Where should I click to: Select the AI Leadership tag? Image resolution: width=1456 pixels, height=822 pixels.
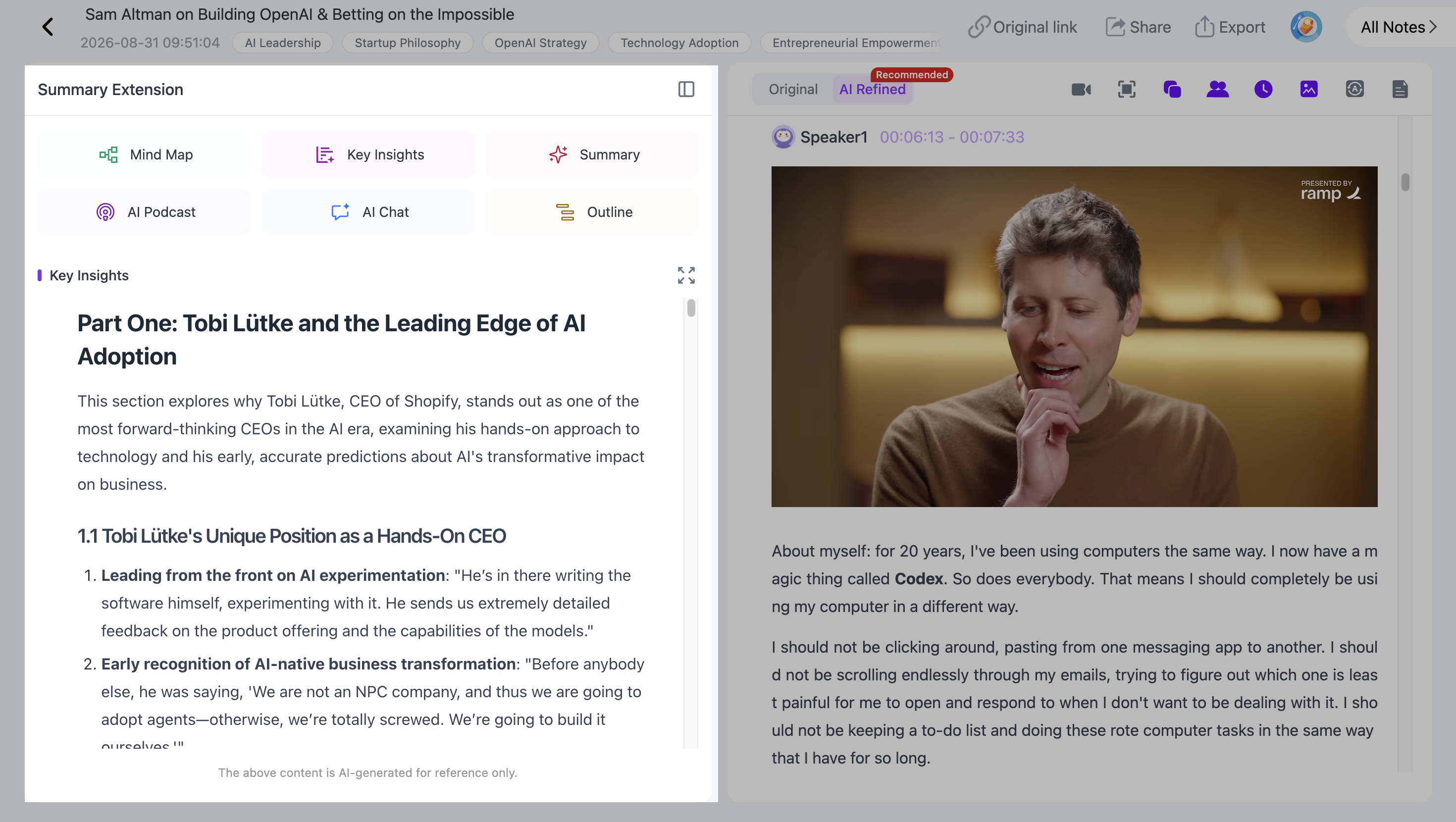pos(283,43)
